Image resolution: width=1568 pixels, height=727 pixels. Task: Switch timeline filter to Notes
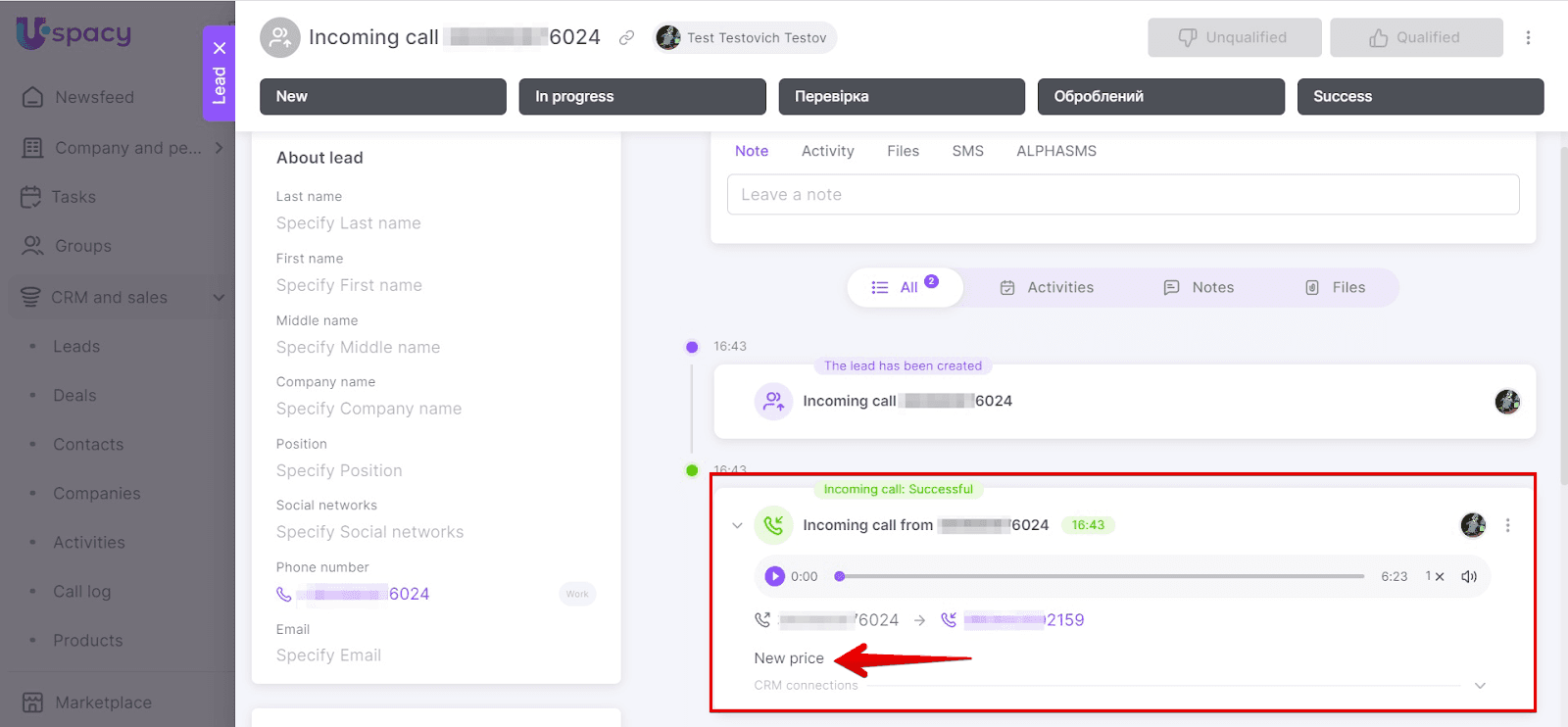point(1199,287)
